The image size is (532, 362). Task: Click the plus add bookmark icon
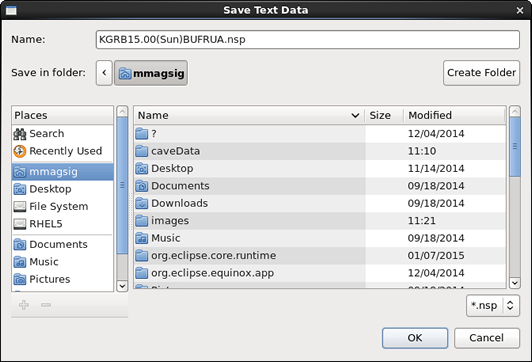pyautogui.click(x=24, y=305)
